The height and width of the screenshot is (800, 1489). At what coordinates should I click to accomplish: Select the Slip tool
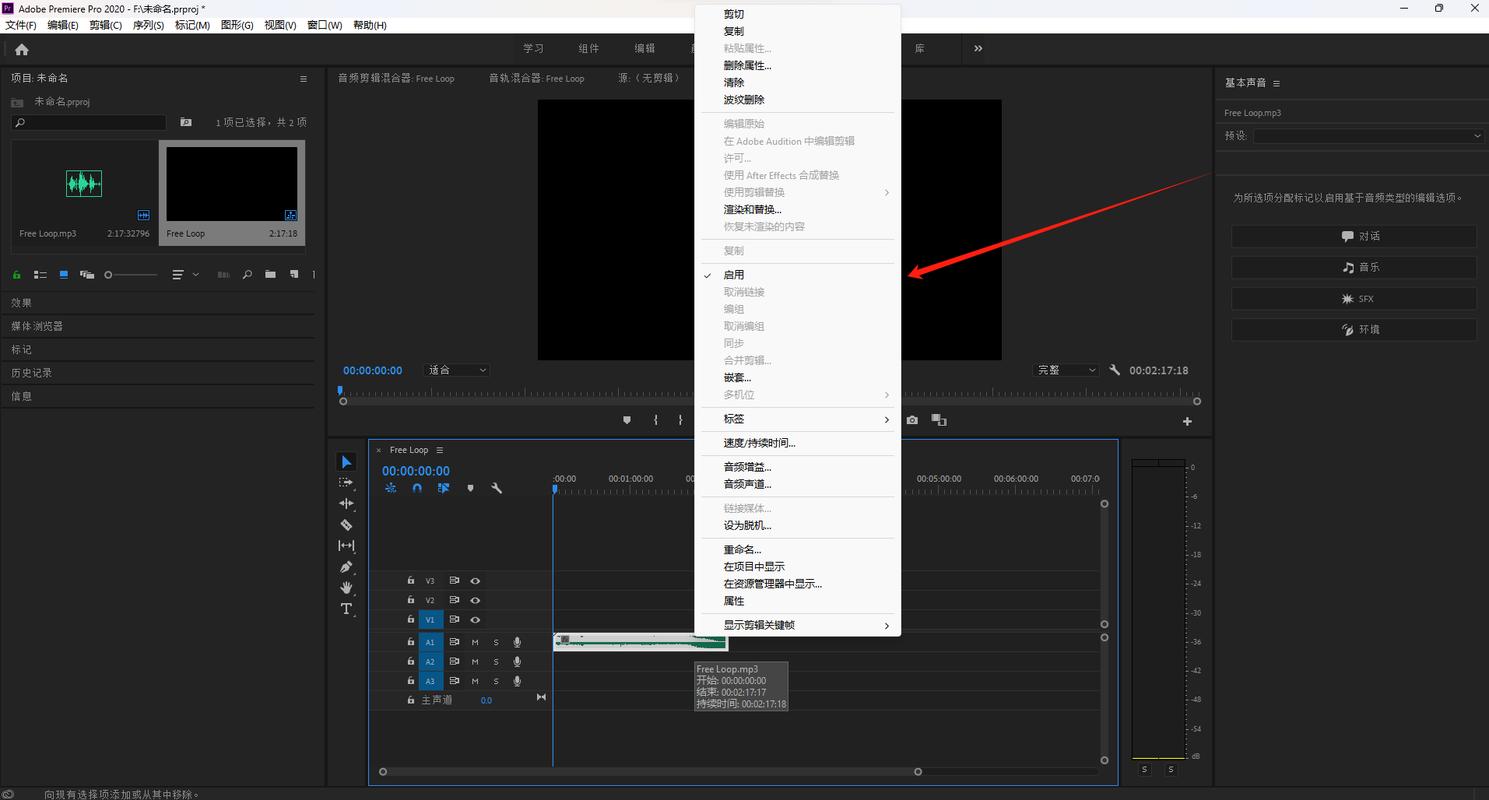click(346, 546)
